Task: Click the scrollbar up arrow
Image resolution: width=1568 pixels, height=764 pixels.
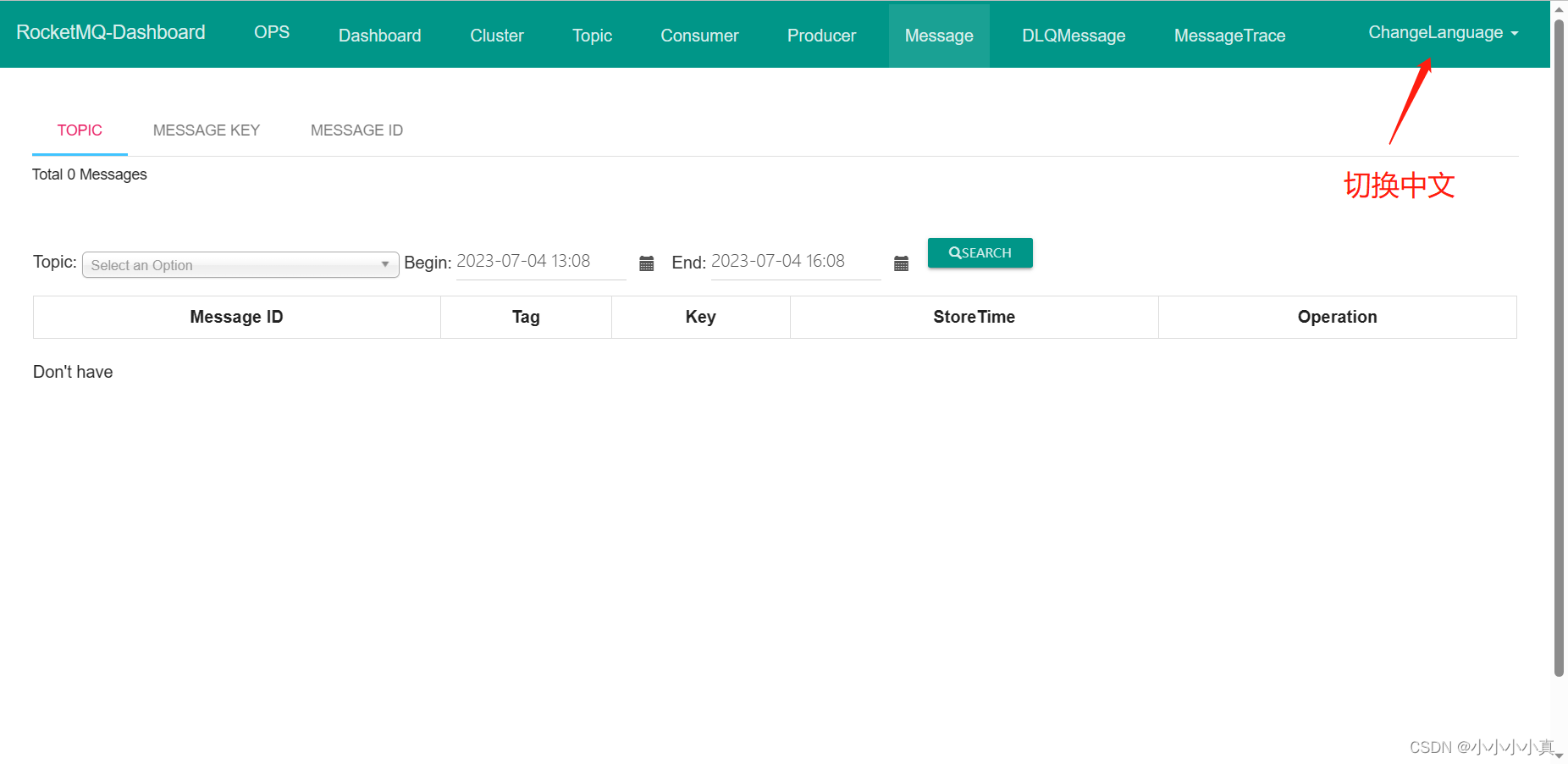Action: pyautogui.click(x=1559, y=8)
